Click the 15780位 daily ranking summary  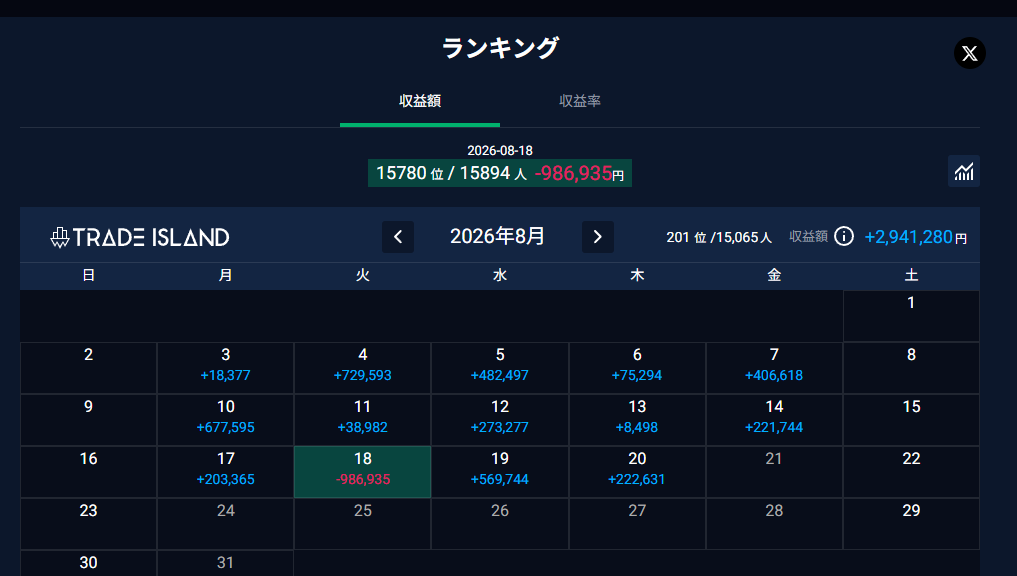tap(500, 173)
